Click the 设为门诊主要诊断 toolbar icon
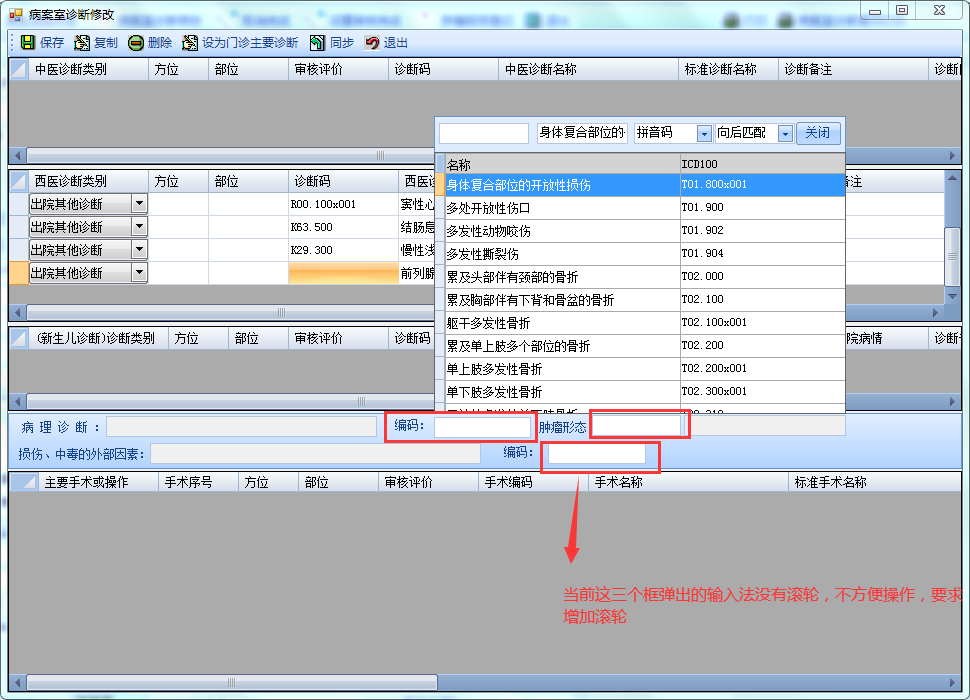 [x=190, y=43]
